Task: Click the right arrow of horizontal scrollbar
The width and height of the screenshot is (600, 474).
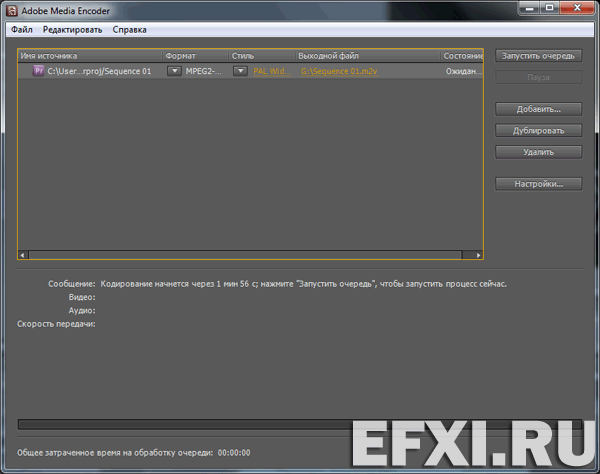Action: pos(478,255)
